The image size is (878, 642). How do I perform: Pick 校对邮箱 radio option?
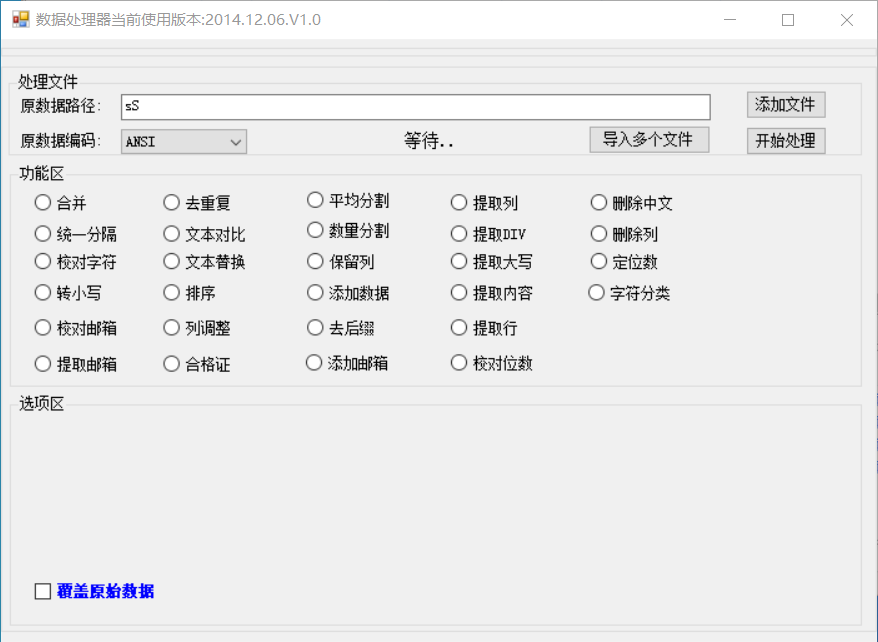click(x=43, y=327)
